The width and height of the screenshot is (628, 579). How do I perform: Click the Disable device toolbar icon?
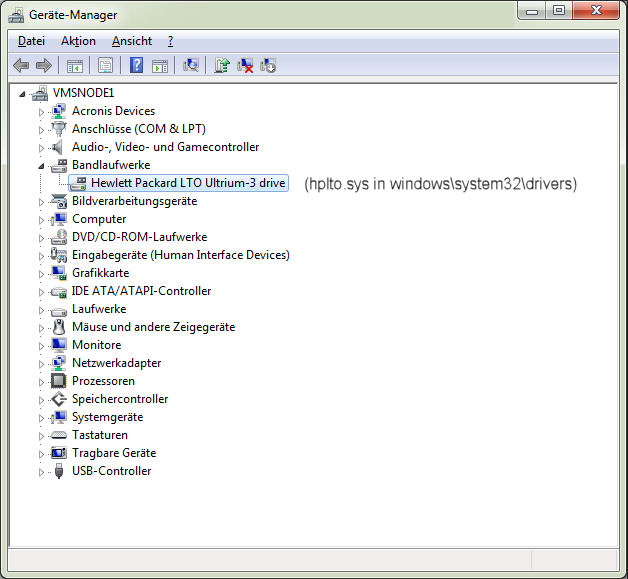267,66
